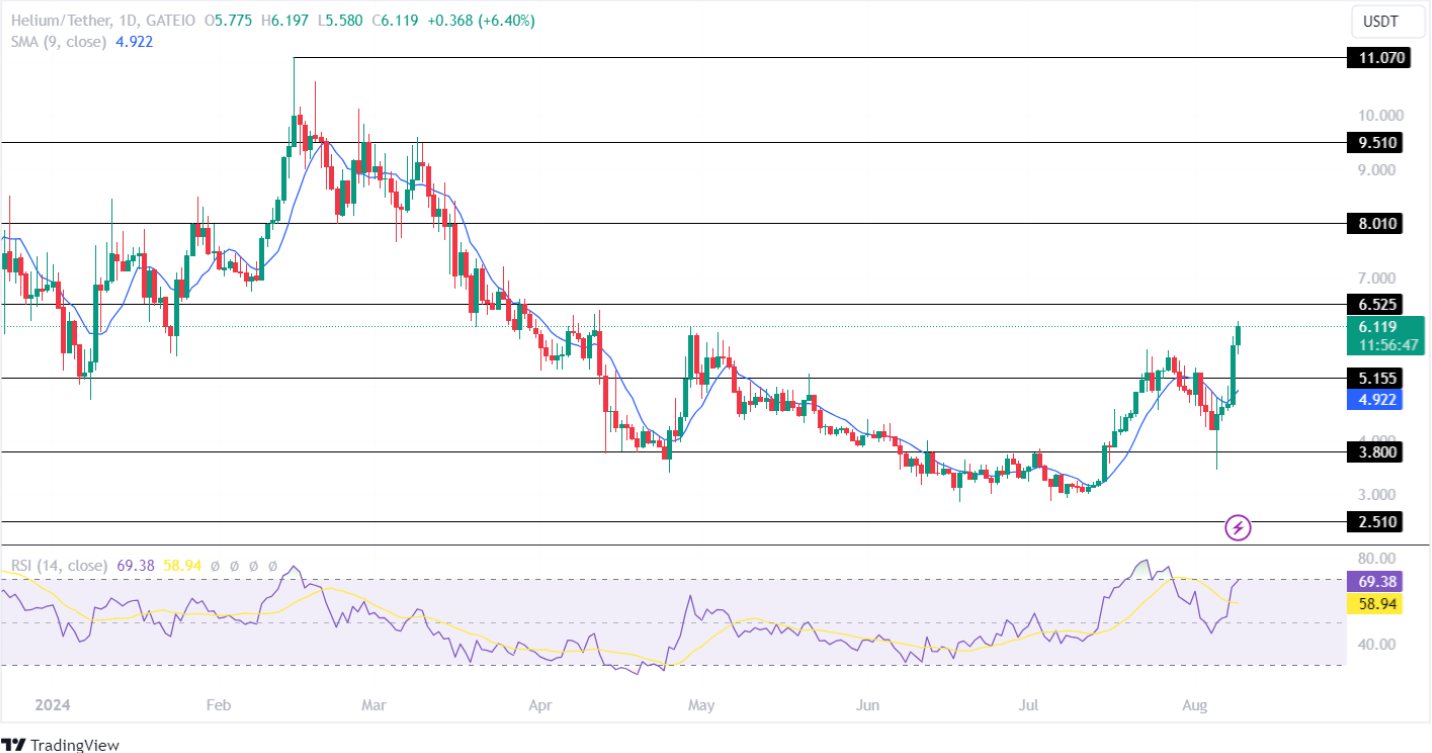
Task: Click the 3.800 horizontal line price label
Action: [x=1375, y=452]
